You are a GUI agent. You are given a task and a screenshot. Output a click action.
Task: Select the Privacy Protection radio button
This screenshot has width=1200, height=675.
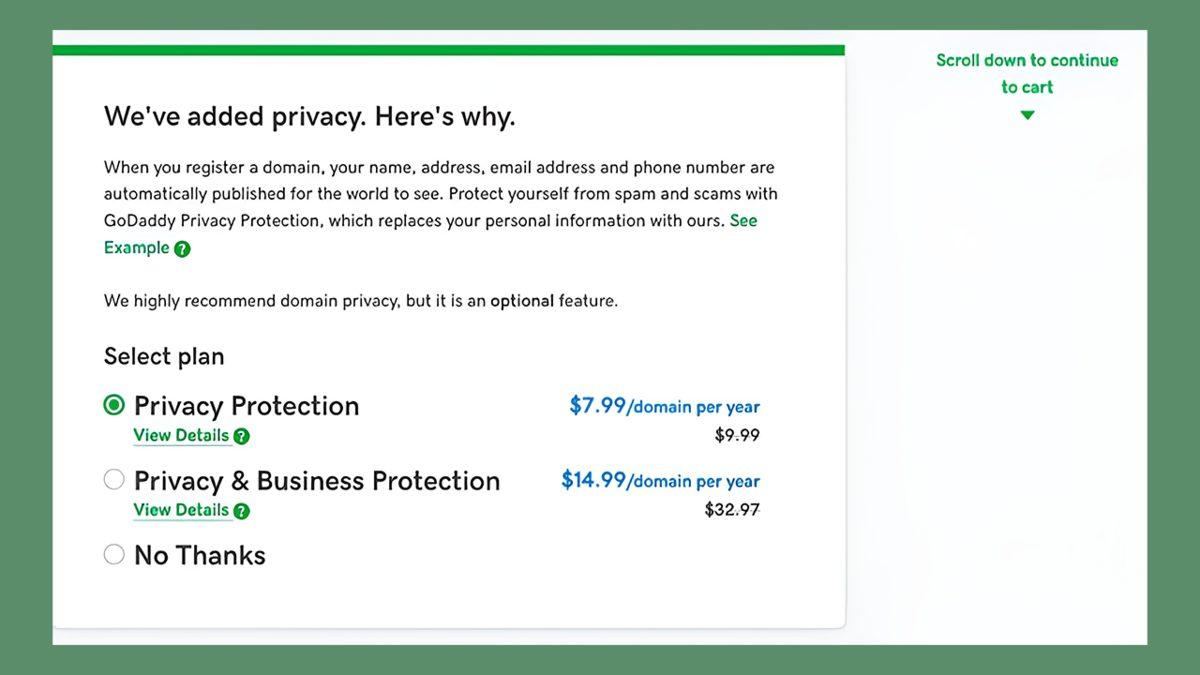[x=114, y=405]
